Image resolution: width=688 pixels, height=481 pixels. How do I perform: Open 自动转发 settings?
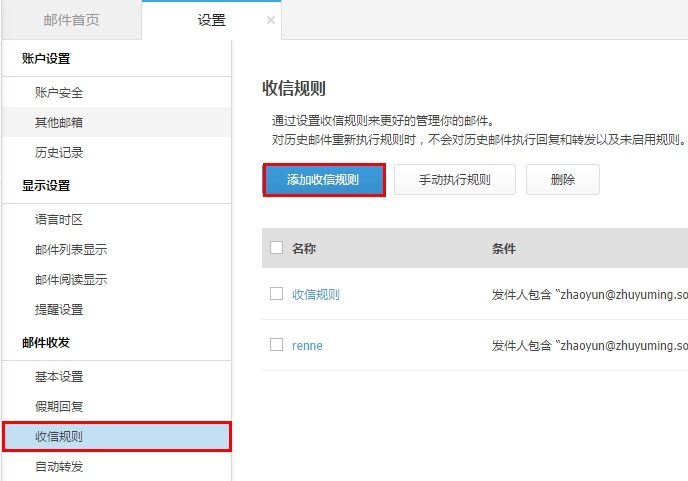[x=59, y=466]
